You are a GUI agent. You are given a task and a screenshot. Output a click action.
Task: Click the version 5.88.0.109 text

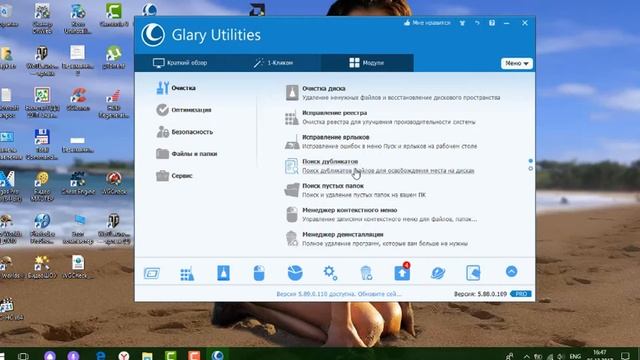point(480,294)
